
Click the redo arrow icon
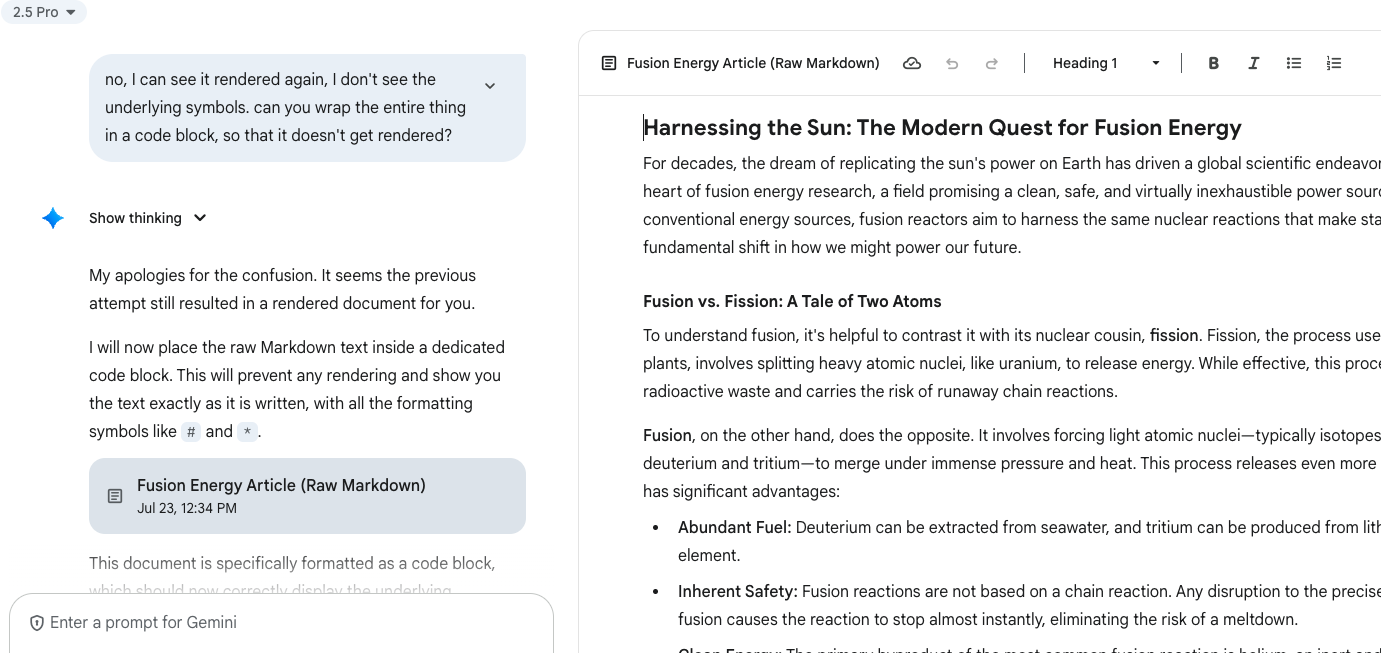pos(991,63)
